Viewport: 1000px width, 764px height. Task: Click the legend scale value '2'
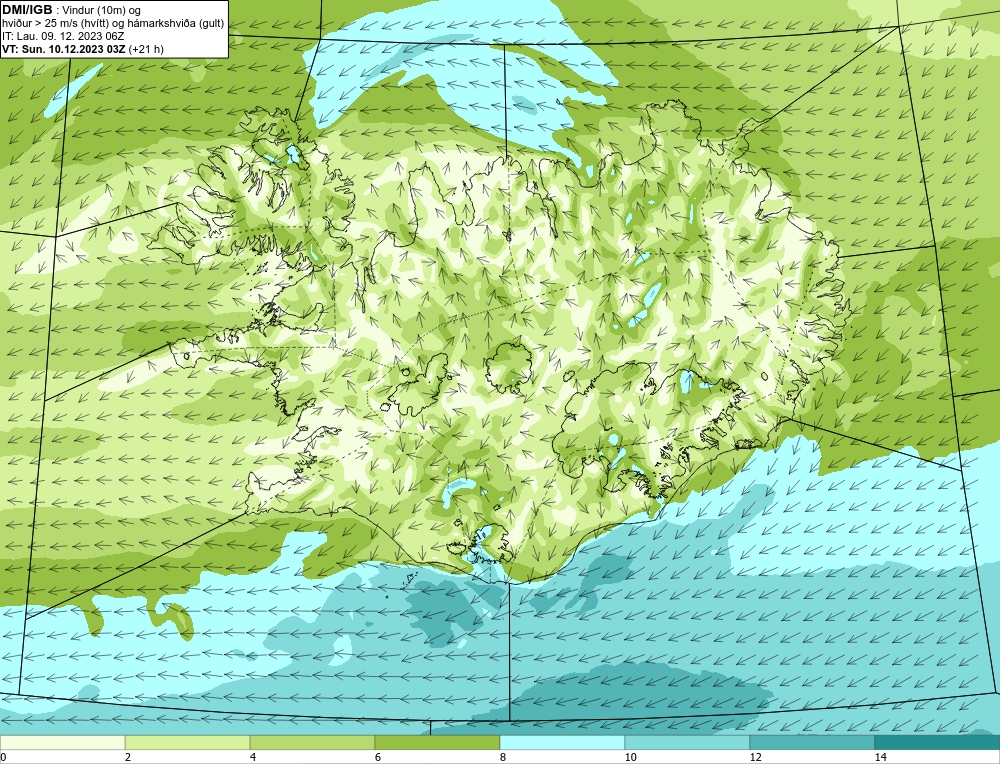pos(128,757)
